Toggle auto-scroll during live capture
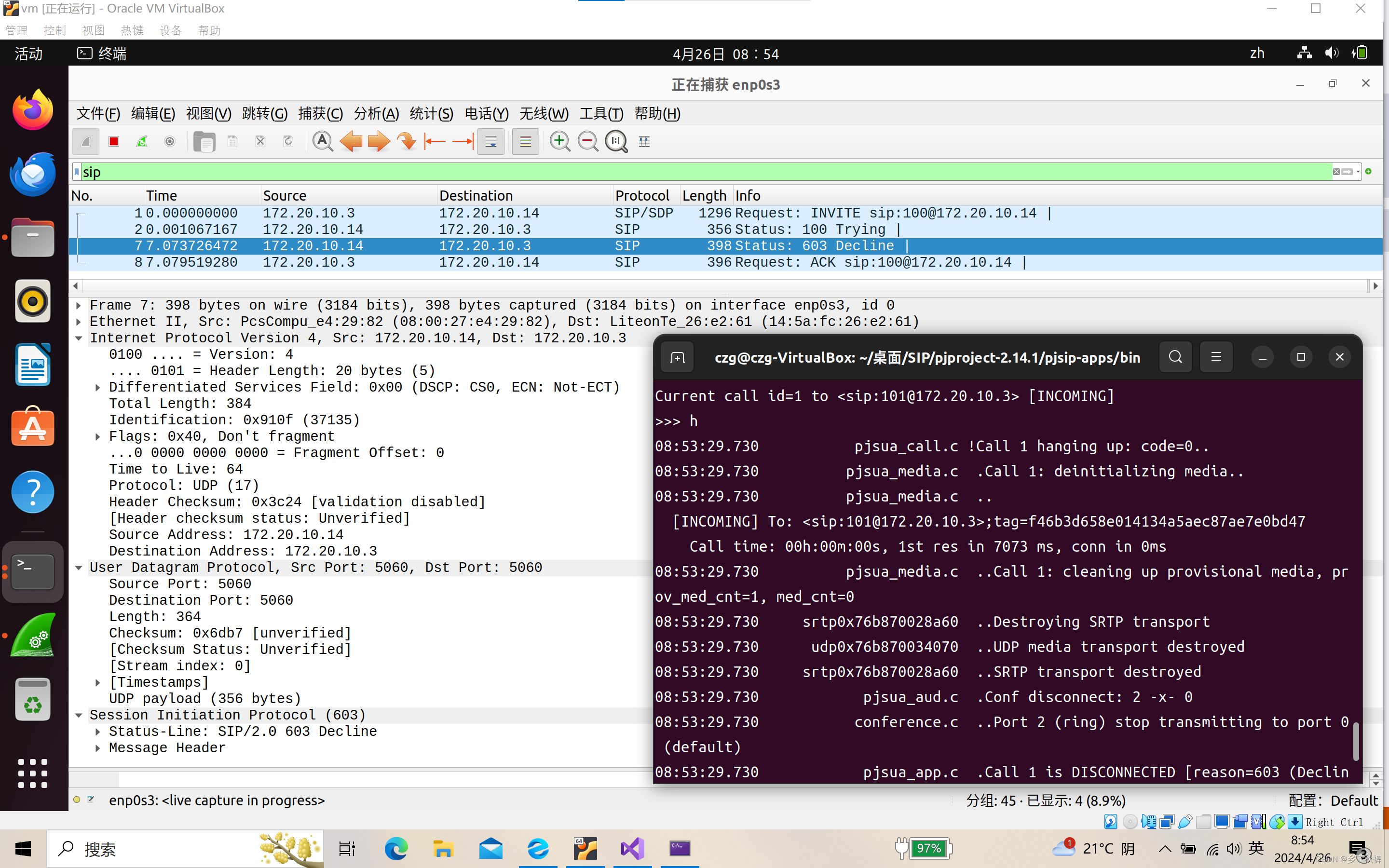Image resolution: width=1389 pixels, height=868 pixels. tap(491, 141)
